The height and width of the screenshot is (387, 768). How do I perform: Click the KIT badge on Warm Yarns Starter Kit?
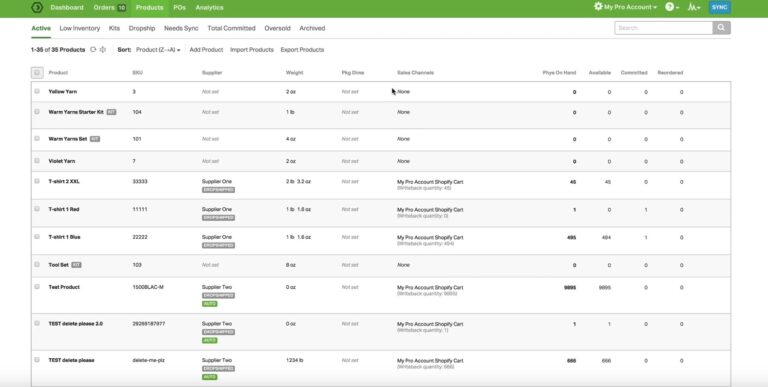click(111, 112)
